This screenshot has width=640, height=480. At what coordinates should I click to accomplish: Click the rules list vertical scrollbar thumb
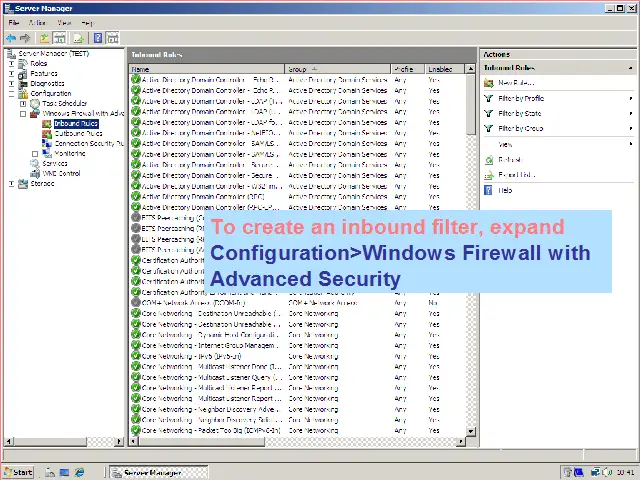click(471, 104)
